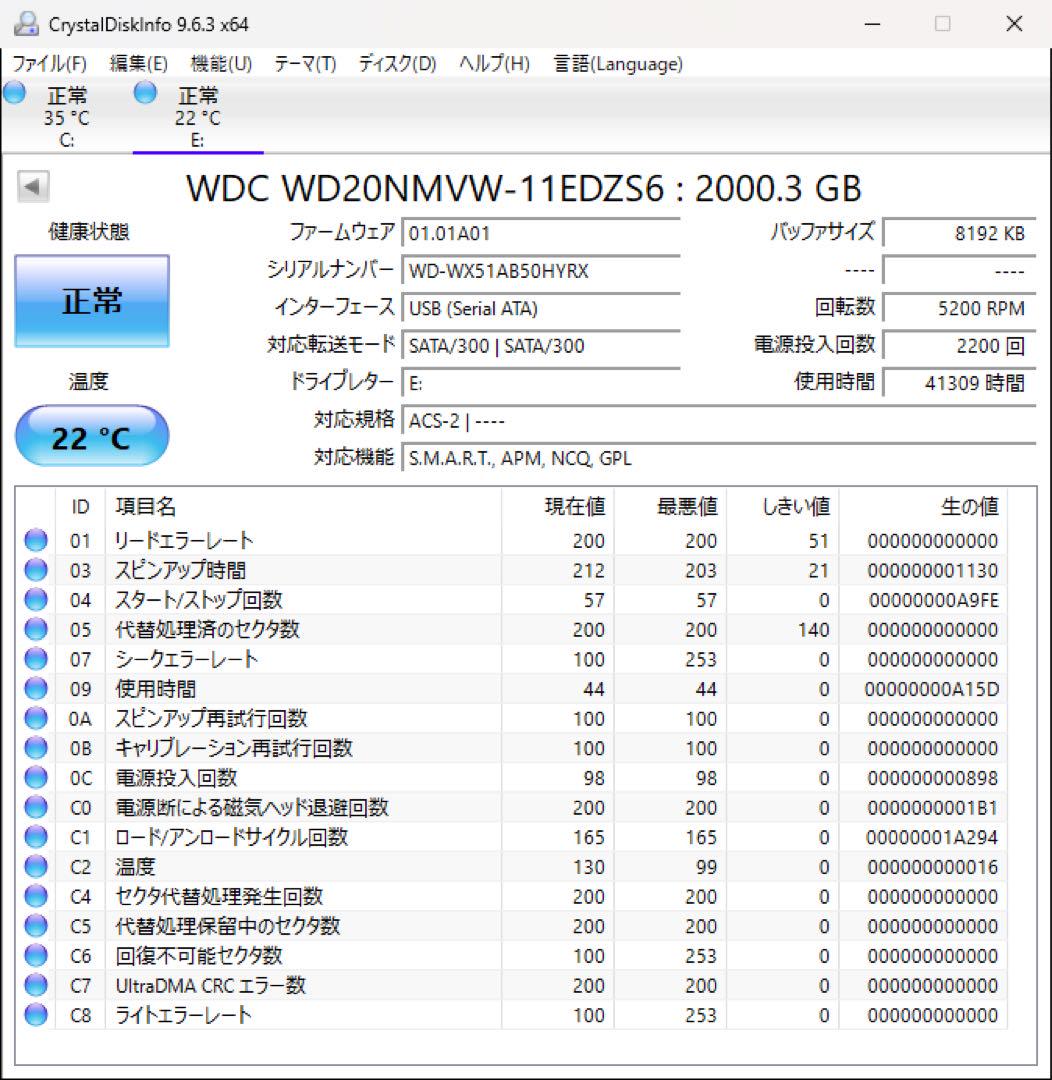
Task: Click status orb of row C8 ライトエラーレート
Action: [36, 1015]
